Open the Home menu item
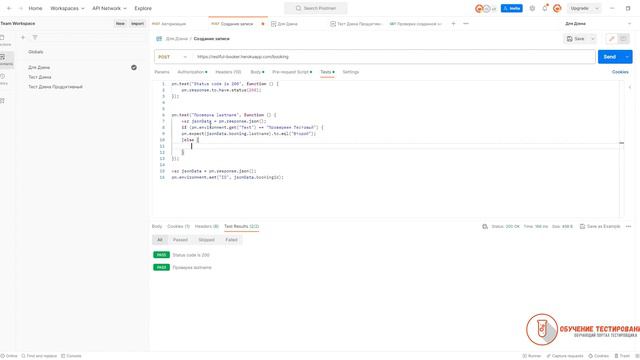The image size is (640, 360). (35, 8)
